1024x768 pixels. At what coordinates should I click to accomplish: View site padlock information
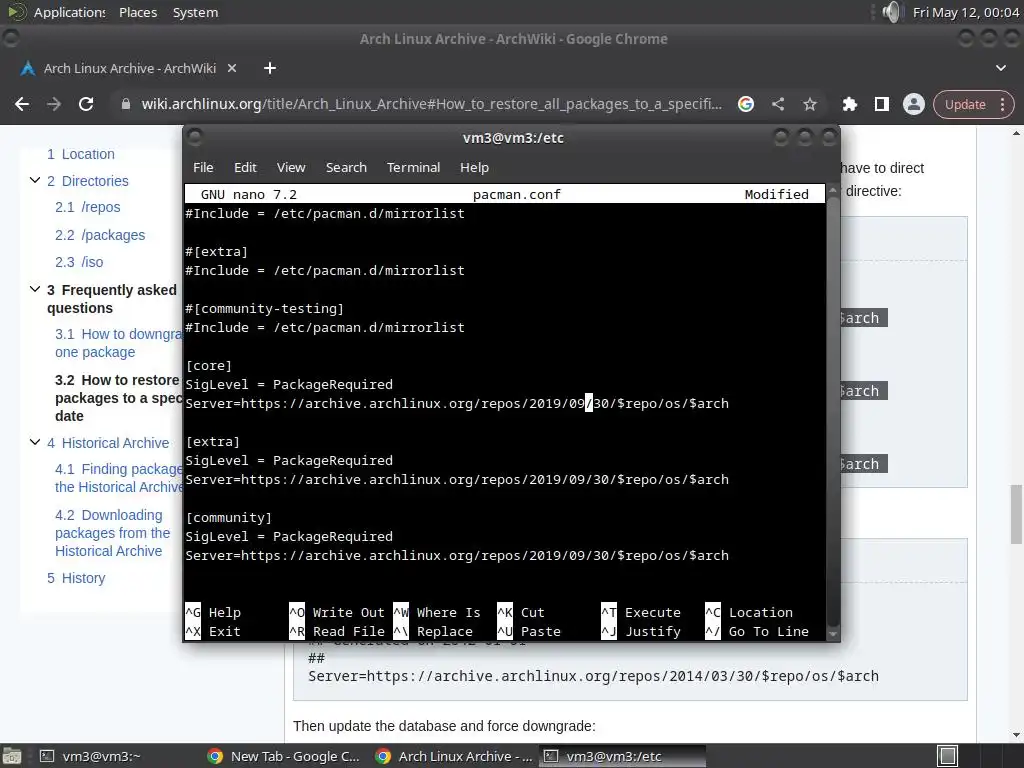click(125, 104)
